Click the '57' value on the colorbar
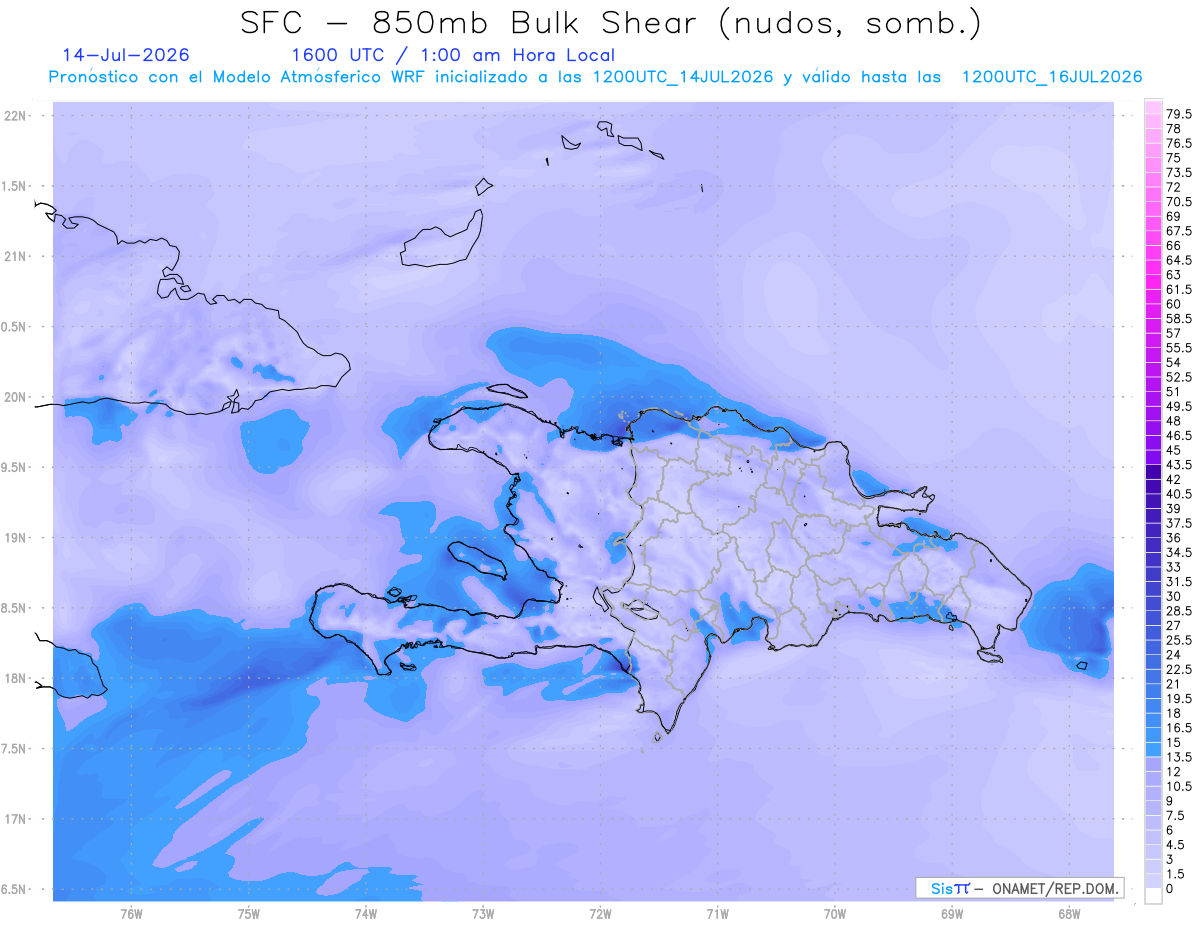Image resolution: width=1200 pixels, height=927 pixels. tap(1174, 333)
